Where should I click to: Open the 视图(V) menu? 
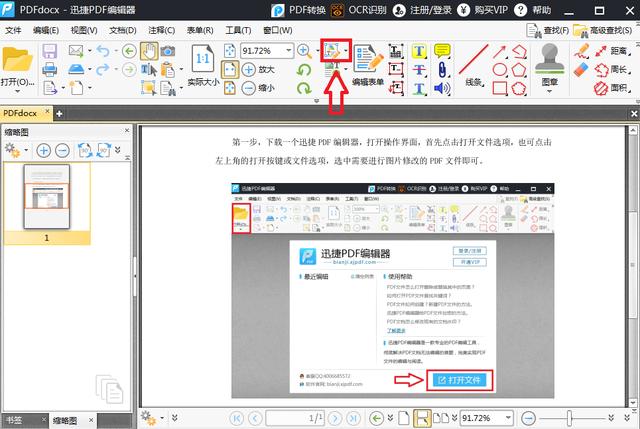[x=84, y=30]
